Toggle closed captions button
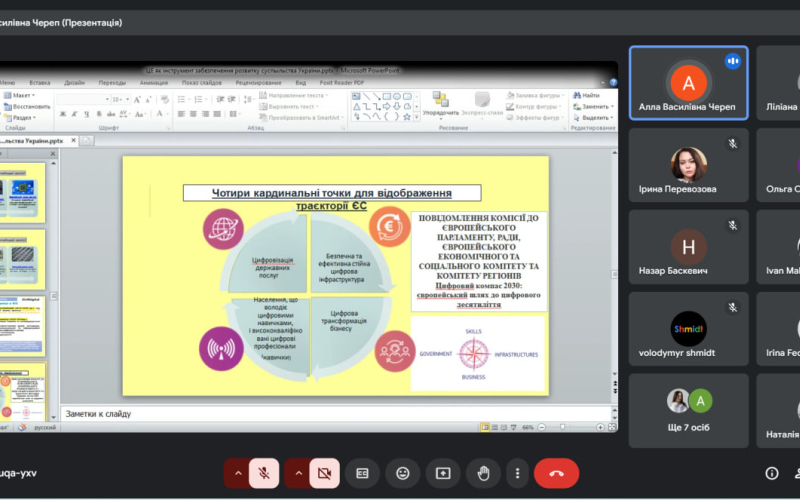Image resolution: width=800 pixels, height=500 pixels. coord(363,473)
